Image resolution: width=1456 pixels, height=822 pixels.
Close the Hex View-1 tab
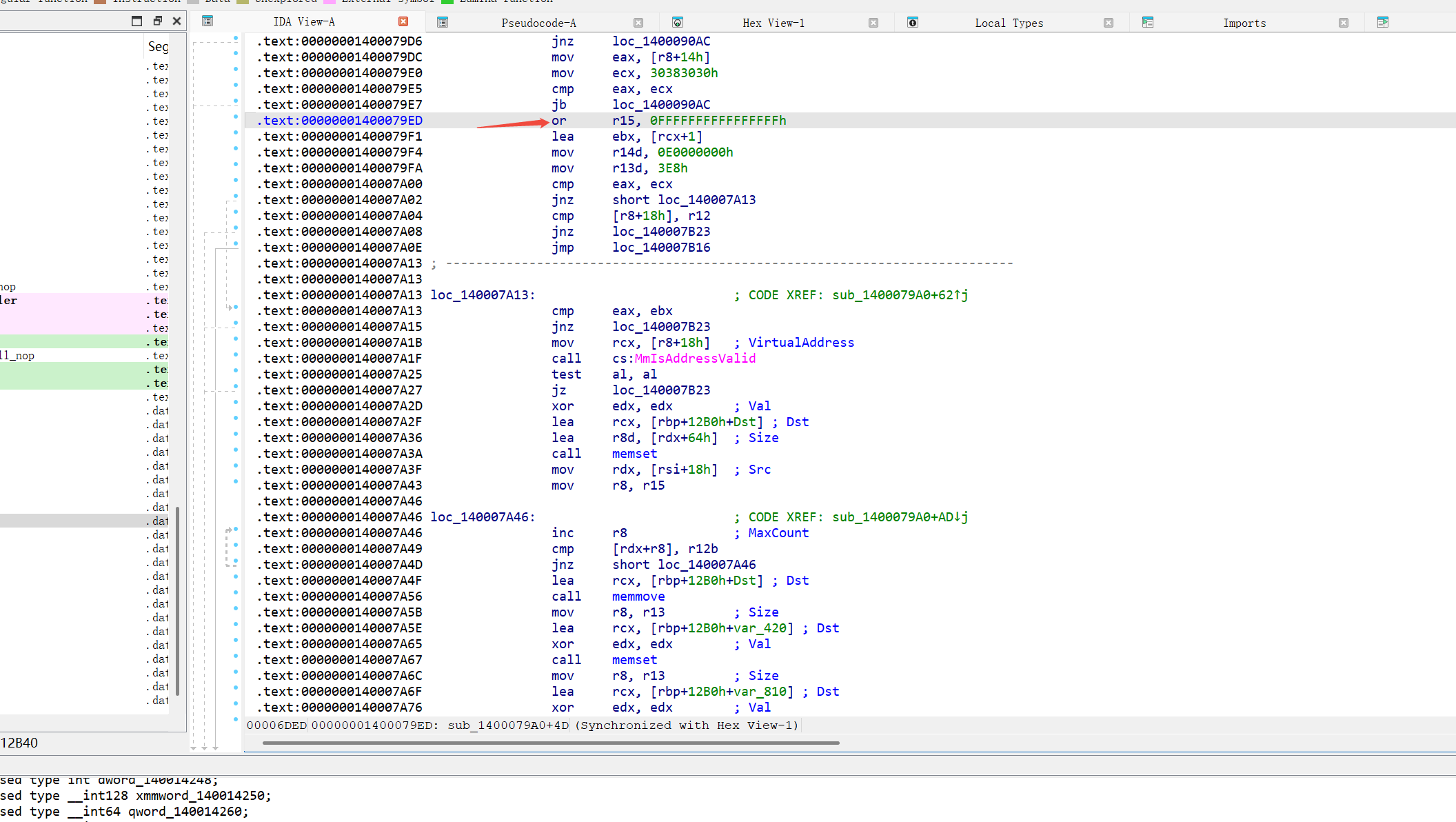pos(873,23)
